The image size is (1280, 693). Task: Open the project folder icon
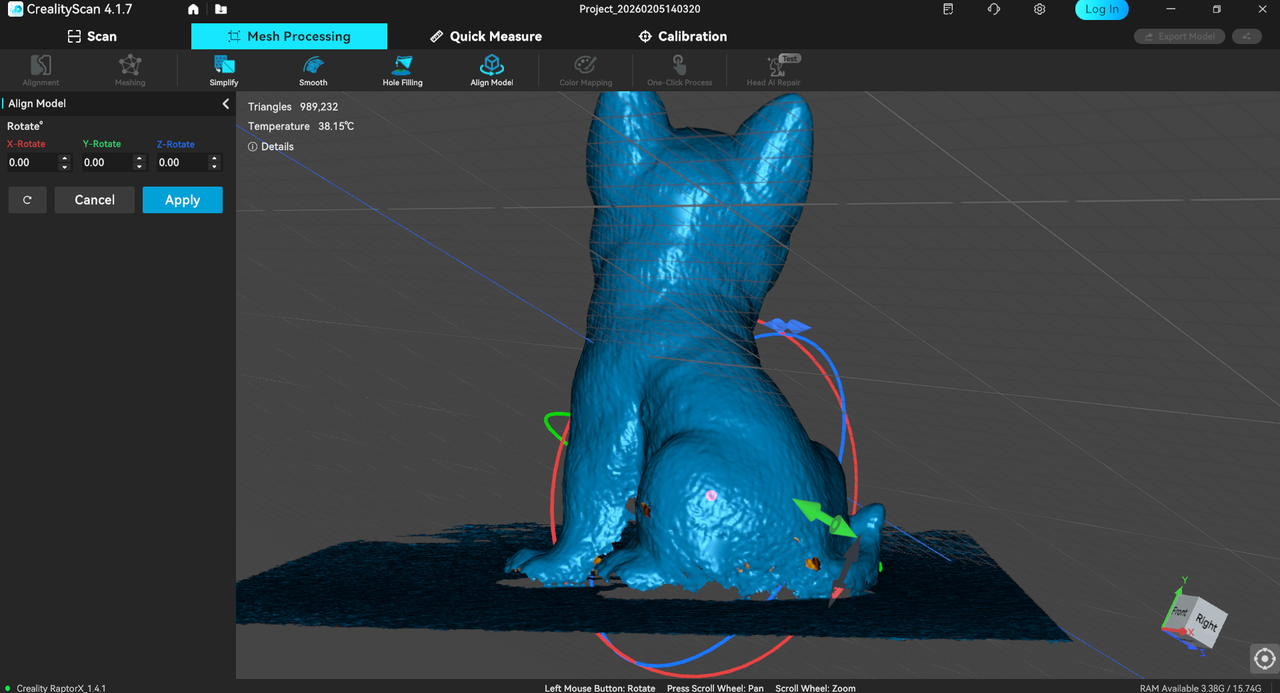click(x=220, y=9)
